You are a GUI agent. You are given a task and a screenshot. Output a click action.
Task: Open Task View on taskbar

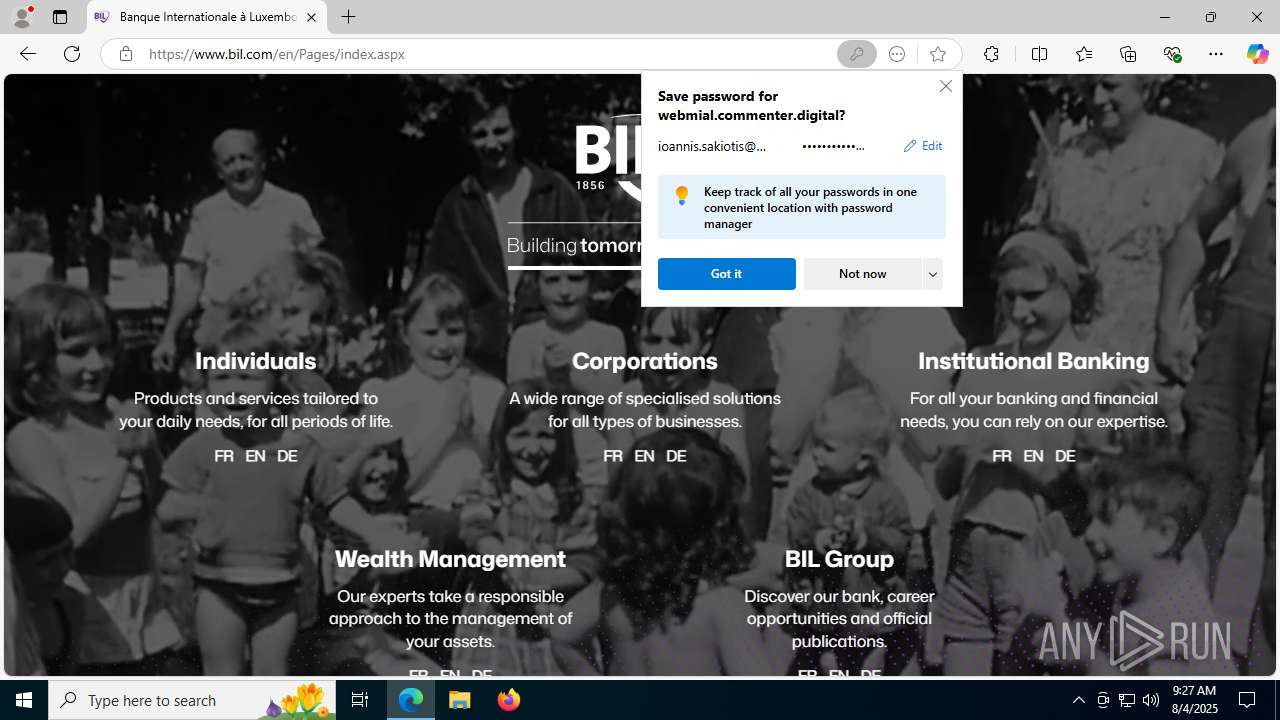pos(360,700)
